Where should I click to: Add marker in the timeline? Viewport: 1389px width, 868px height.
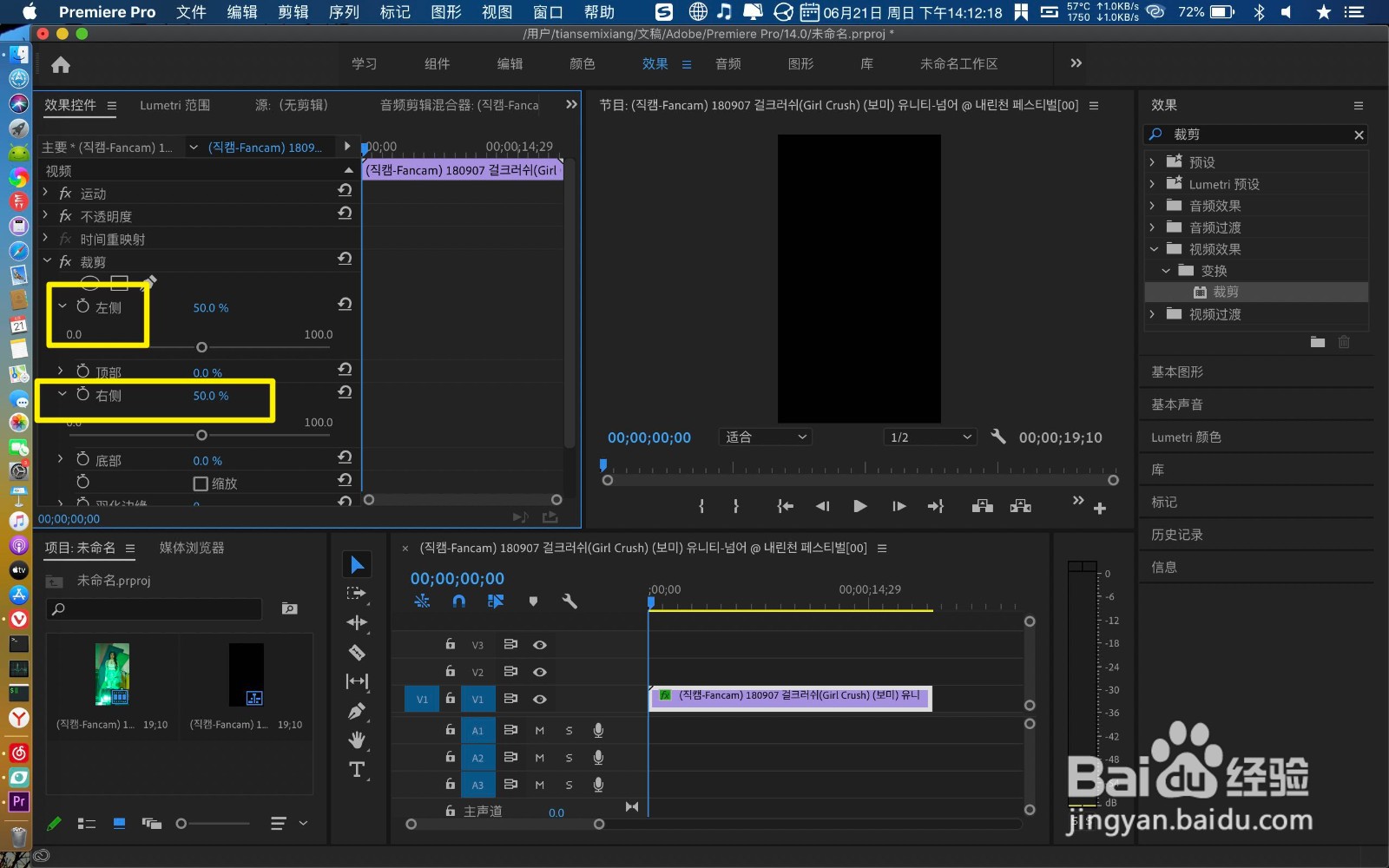pyautogui.click(x=533, y=601)
